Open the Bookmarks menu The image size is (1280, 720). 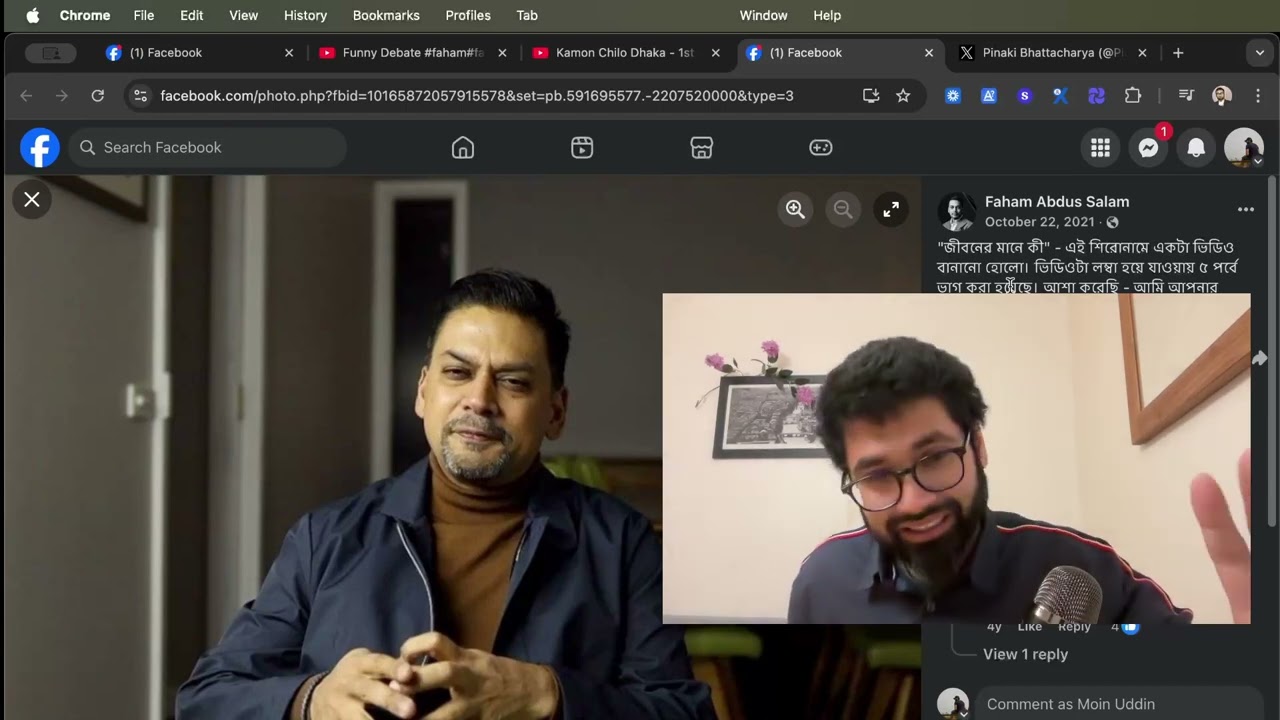pyautogui.click(x=386, y=15)
